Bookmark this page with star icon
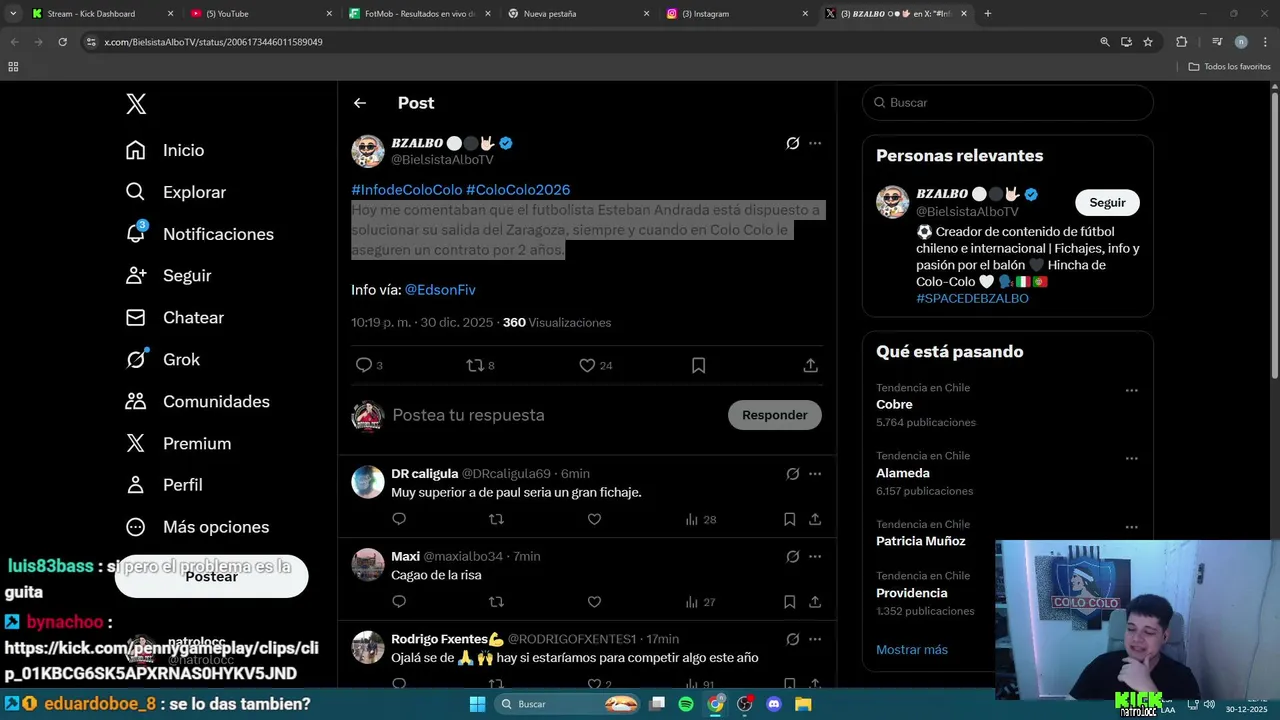 point(1148,42)
